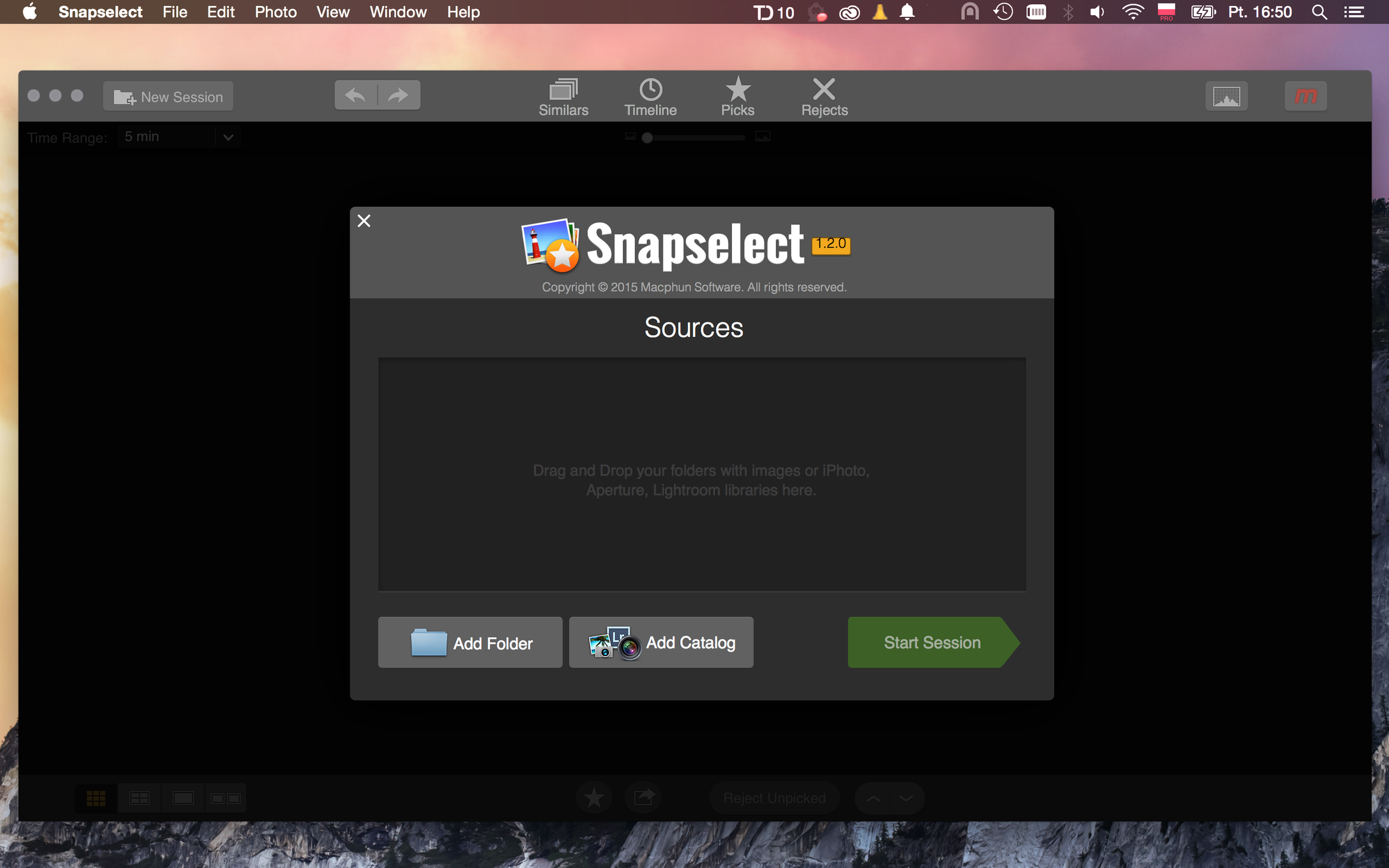The height and width of the screenshot is (868, 1389).
Task: Click the clock showing Pt. 16:50
Action: [1260, 12]
